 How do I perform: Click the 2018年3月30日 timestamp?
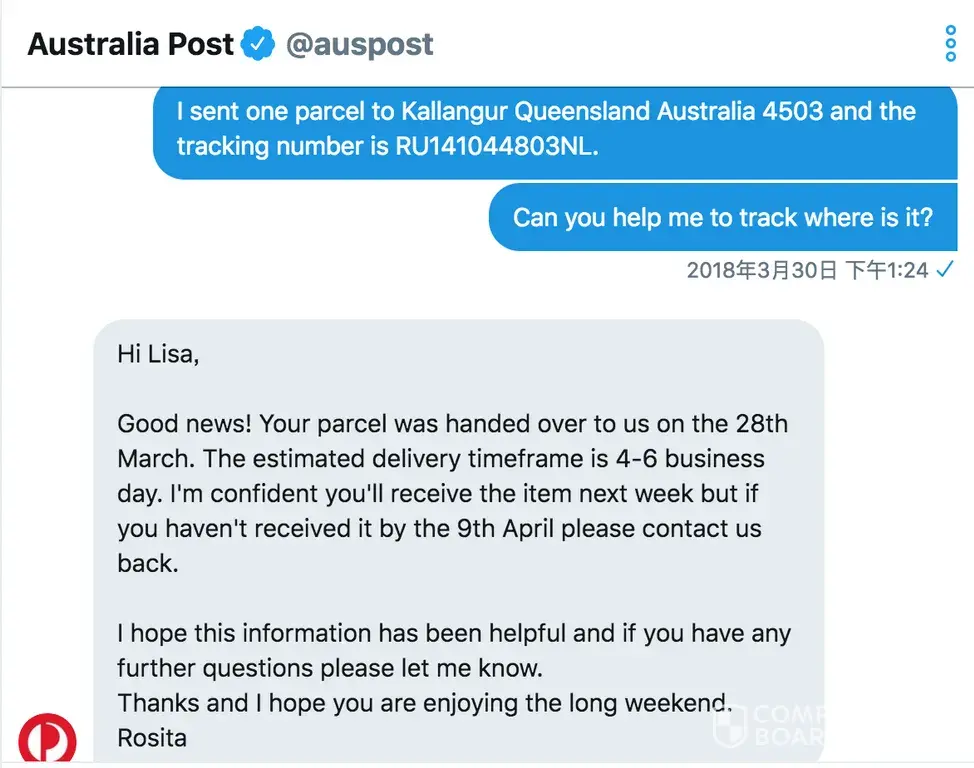point(762,270)
